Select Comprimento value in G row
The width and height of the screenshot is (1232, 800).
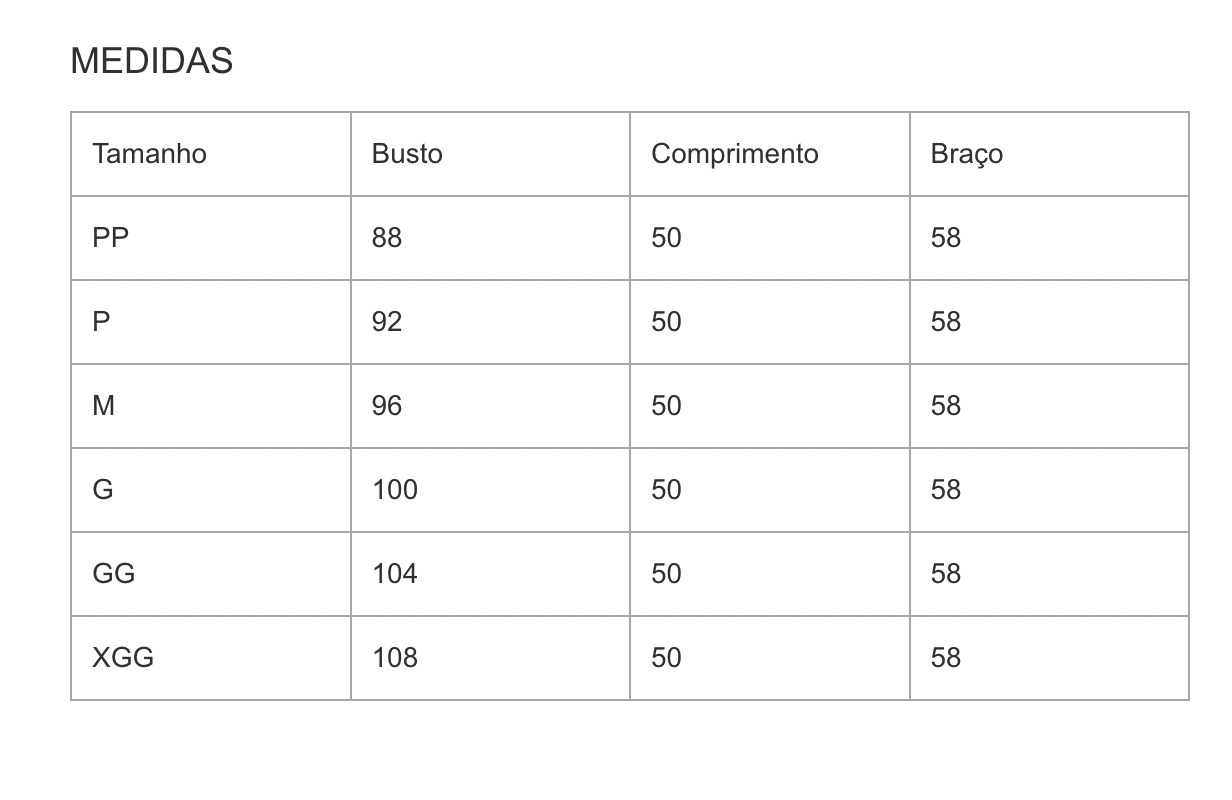point(666,490)
